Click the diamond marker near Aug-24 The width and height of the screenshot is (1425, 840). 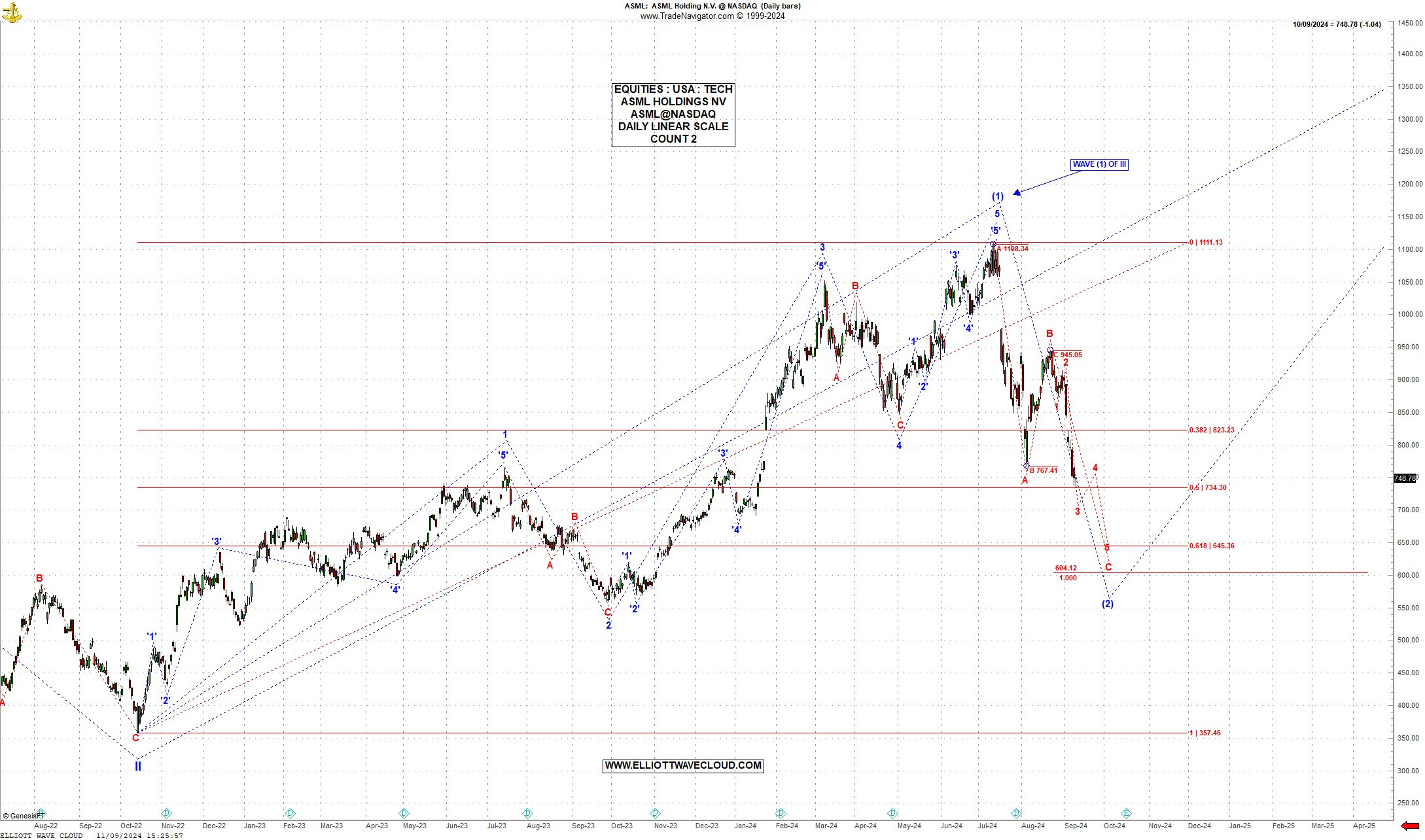[x=1015, y=813]
